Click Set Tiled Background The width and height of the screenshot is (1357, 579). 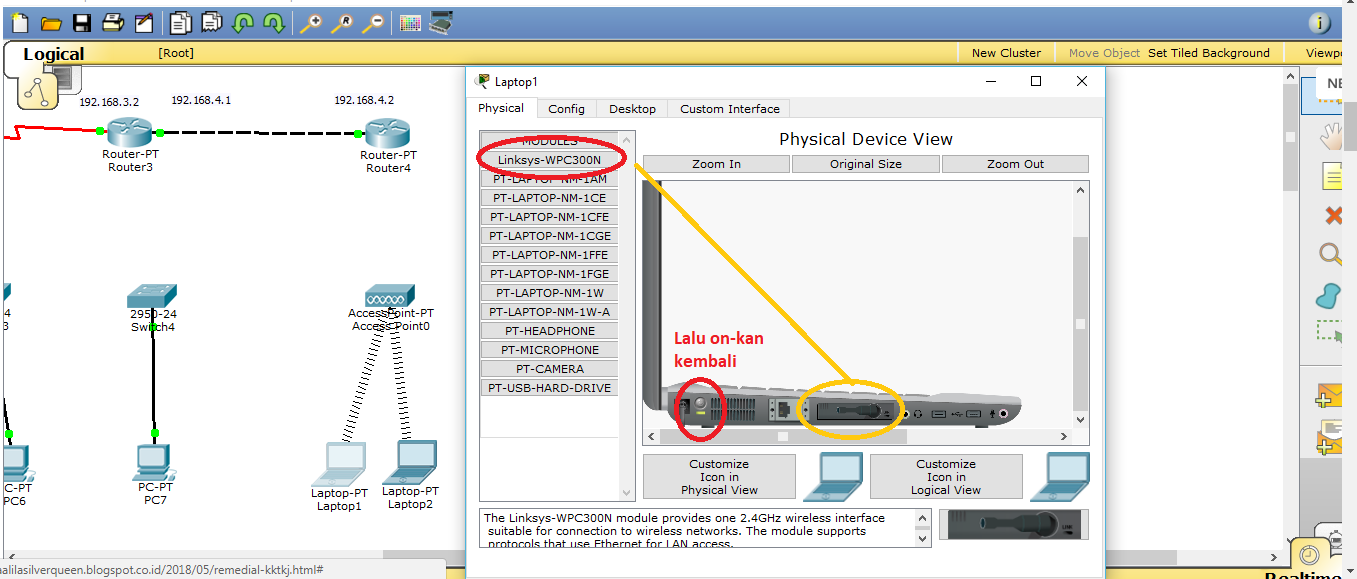(1209, 52)
